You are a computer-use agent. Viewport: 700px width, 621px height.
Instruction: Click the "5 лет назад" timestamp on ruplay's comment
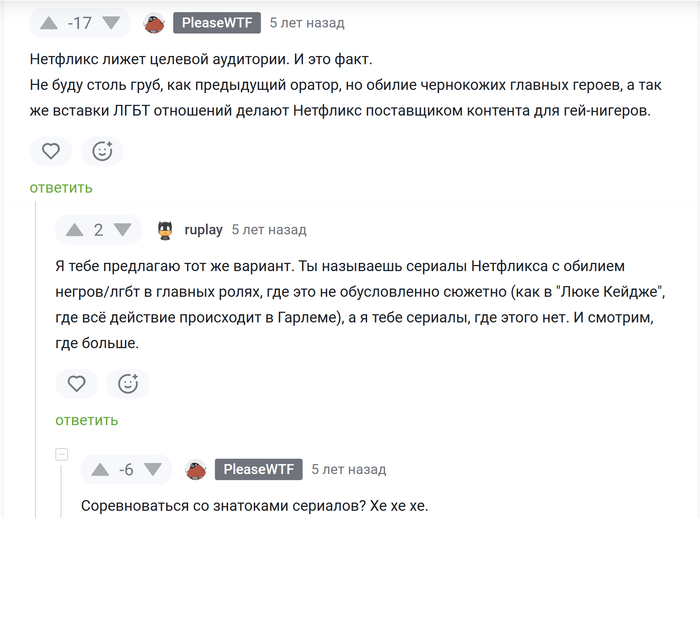269,230
